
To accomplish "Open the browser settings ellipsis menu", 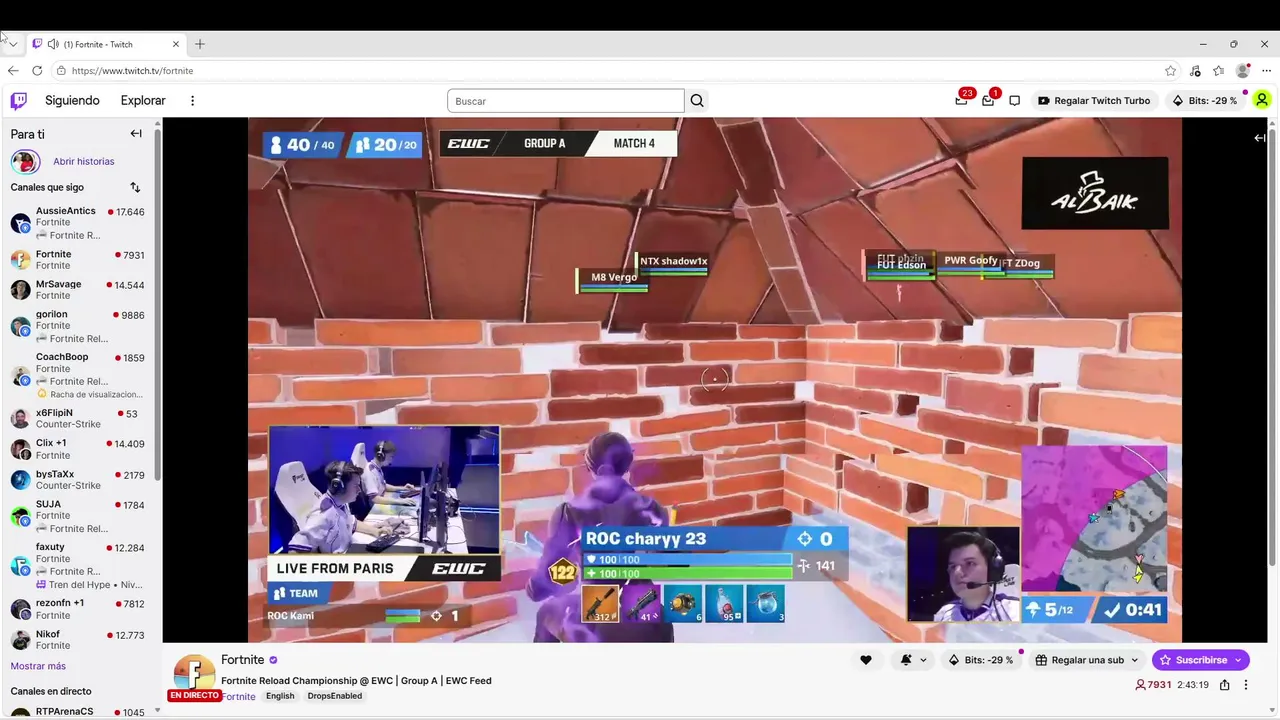I will (1265, 71).
